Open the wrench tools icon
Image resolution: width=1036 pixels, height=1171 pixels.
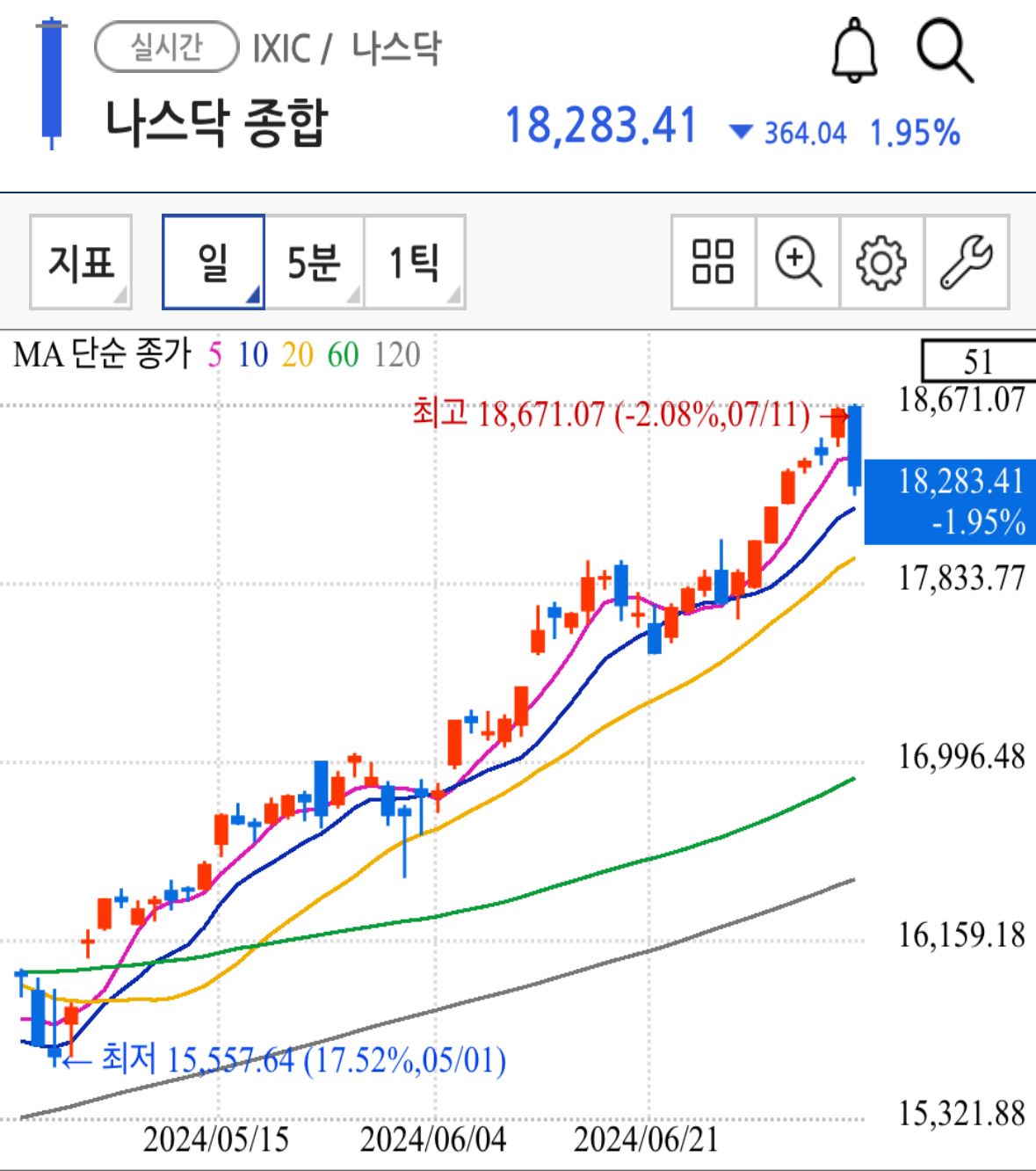coord(967,262)
